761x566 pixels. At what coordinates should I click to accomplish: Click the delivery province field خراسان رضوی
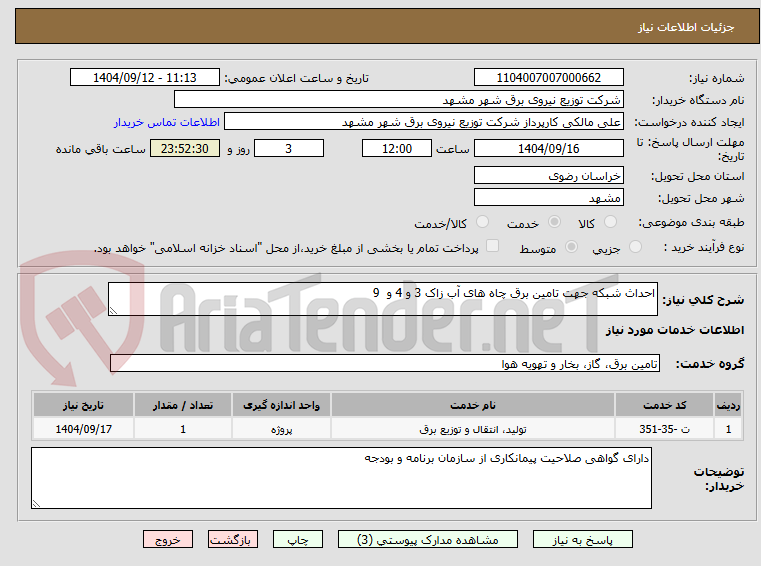point(548,176)
